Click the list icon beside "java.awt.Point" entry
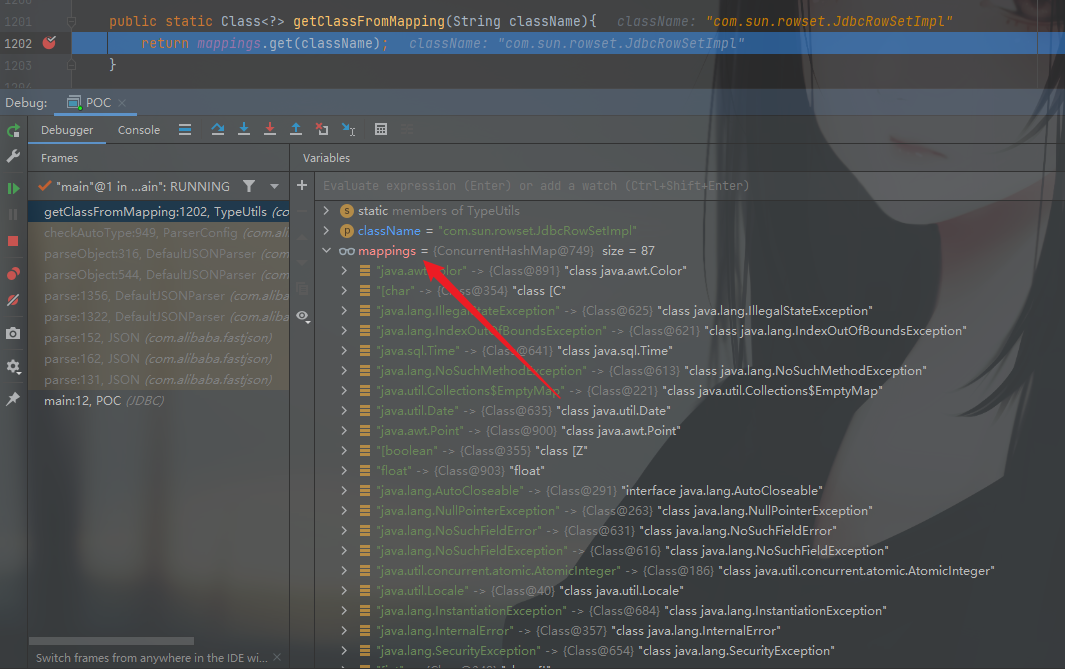Viewport: 1065px width, 669px height. click(x=365, y=431)
